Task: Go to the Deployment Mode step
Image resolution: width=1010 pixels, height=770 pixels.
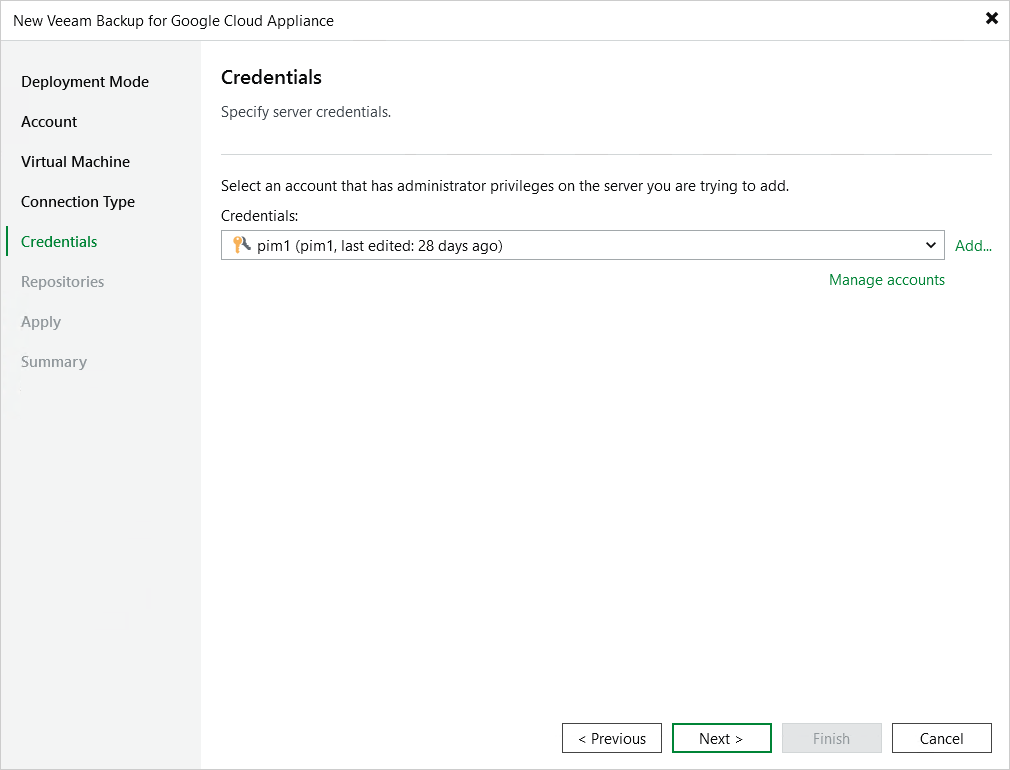Action: (85, 82)
